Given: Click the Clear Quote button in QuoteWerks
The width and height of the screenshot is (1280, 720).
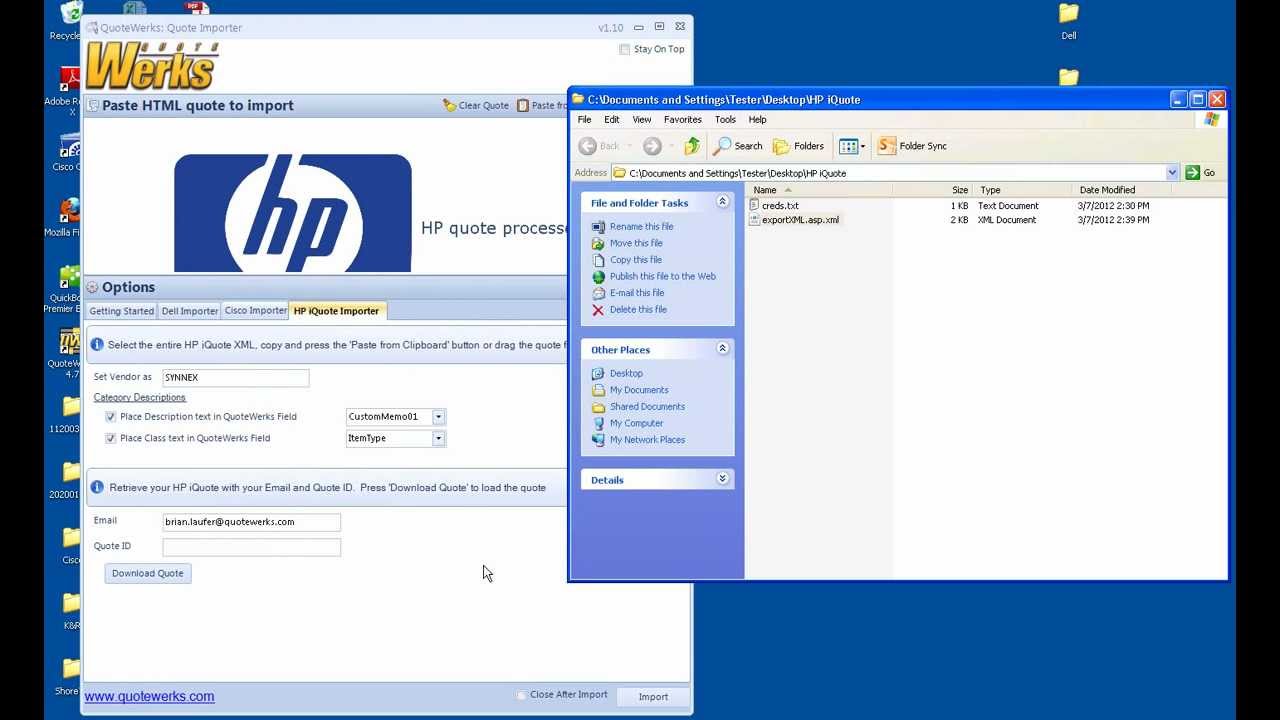Looking at the screenshot, I should click(476, 105).
